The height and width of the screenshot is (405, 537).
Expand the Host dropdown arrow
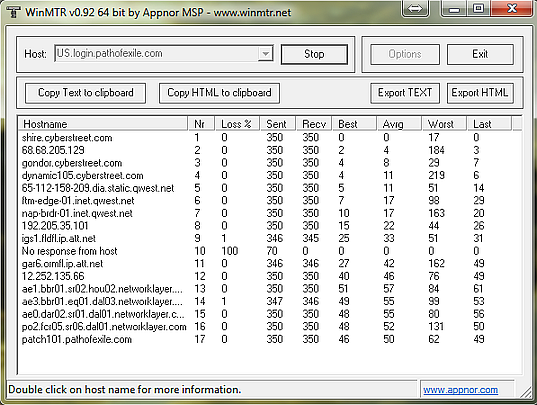point(265,54)
